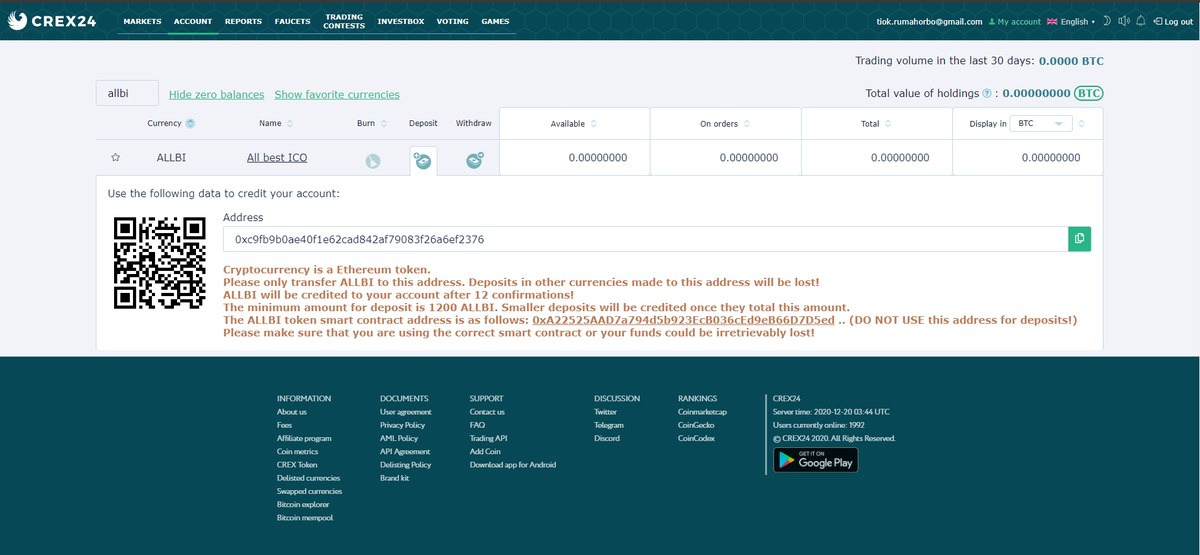Open Coinmarketcap rankings link

click(702, 412)
